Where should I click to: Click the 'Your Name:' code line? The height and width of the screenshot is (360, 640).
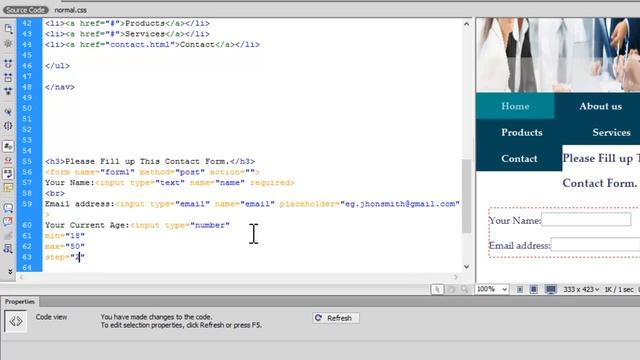pyautogui.click(x=169, y=183)
